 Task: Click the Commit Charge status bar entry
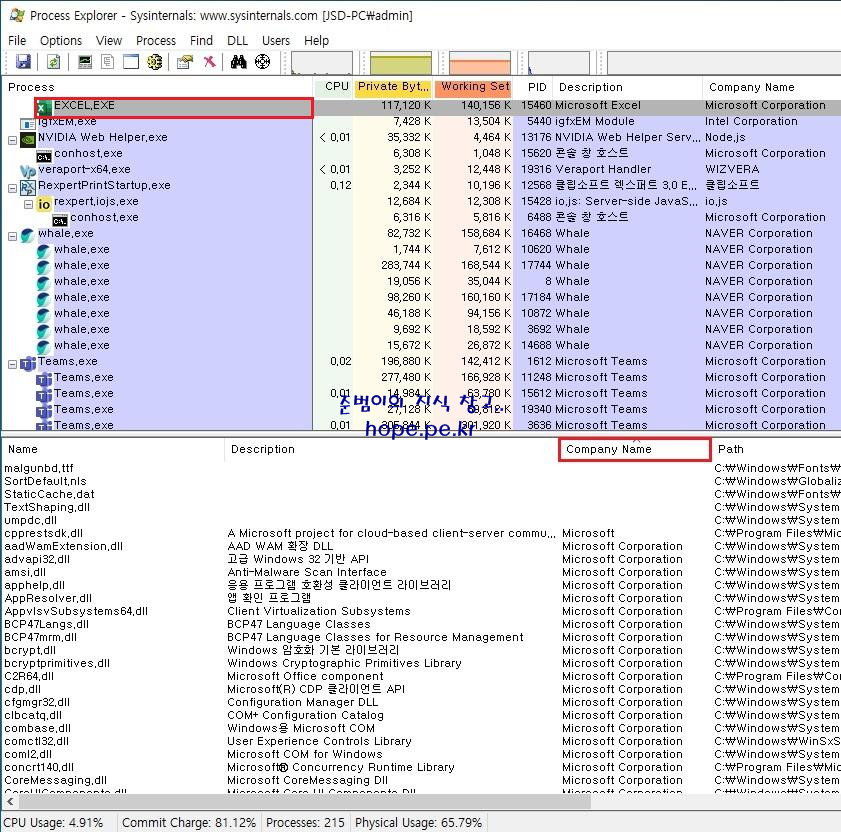(x=189, y=823)
